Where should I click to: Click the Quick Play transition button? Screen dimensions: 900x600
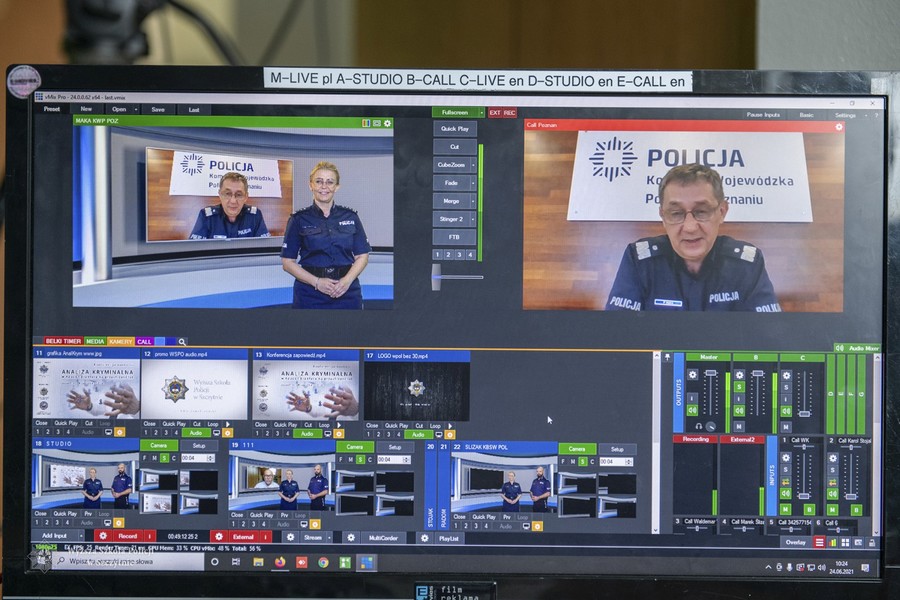point(454,128)
